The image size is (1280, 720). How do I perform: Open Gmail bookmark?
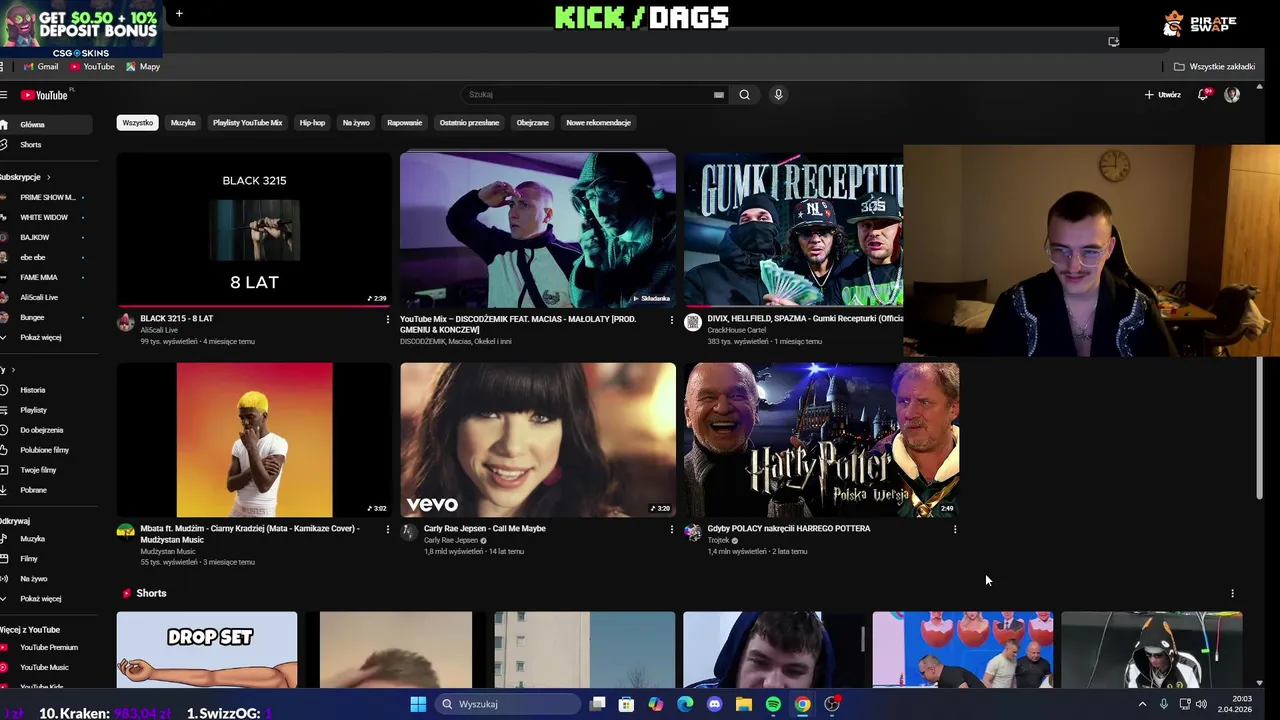[40, 67]
